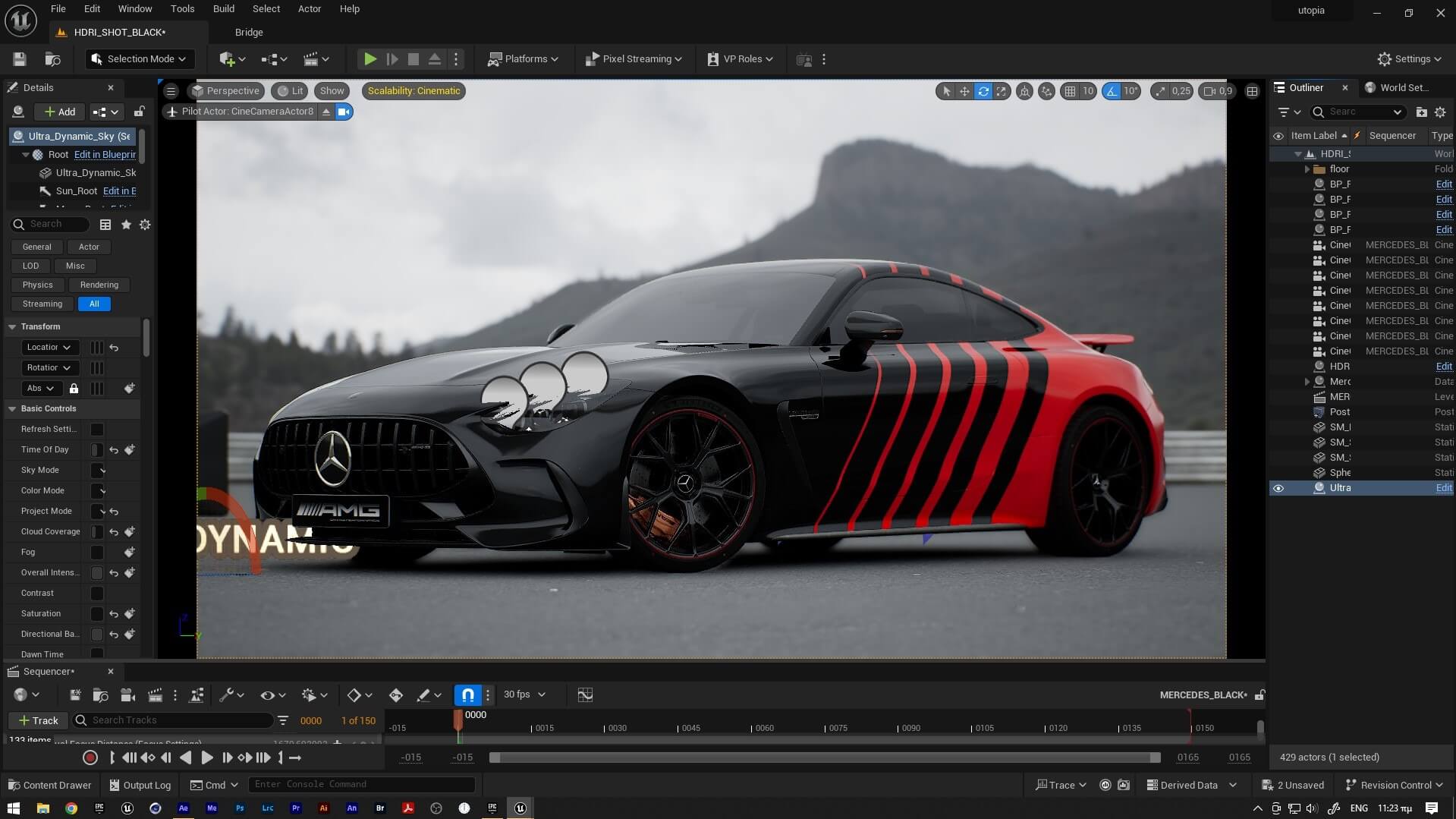Click Edit in Blueprint next to Root
The width and height of the screenshot is (1456, 819).
click(105, 154)
